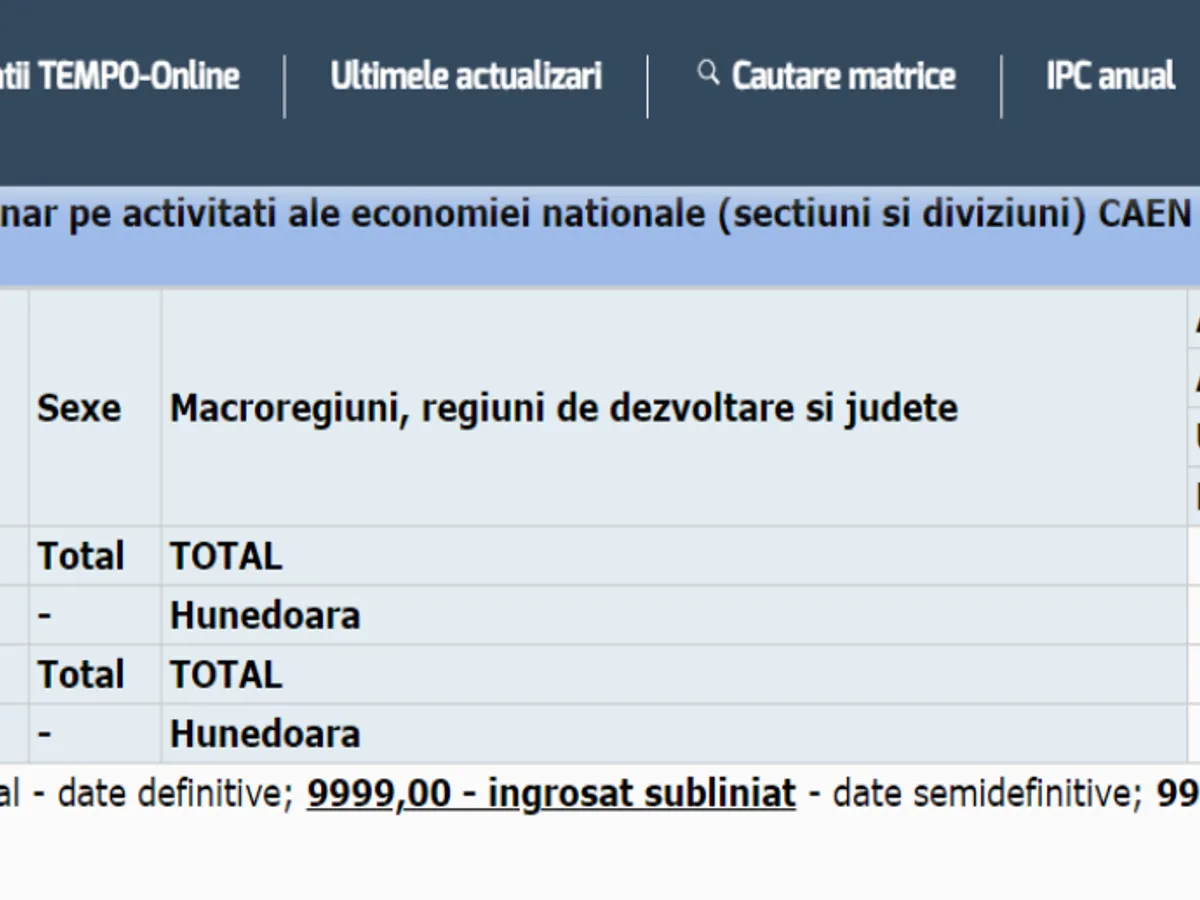Click the underlined 9999,00 ingrosat subliniat legend

(x=551, y=793)
